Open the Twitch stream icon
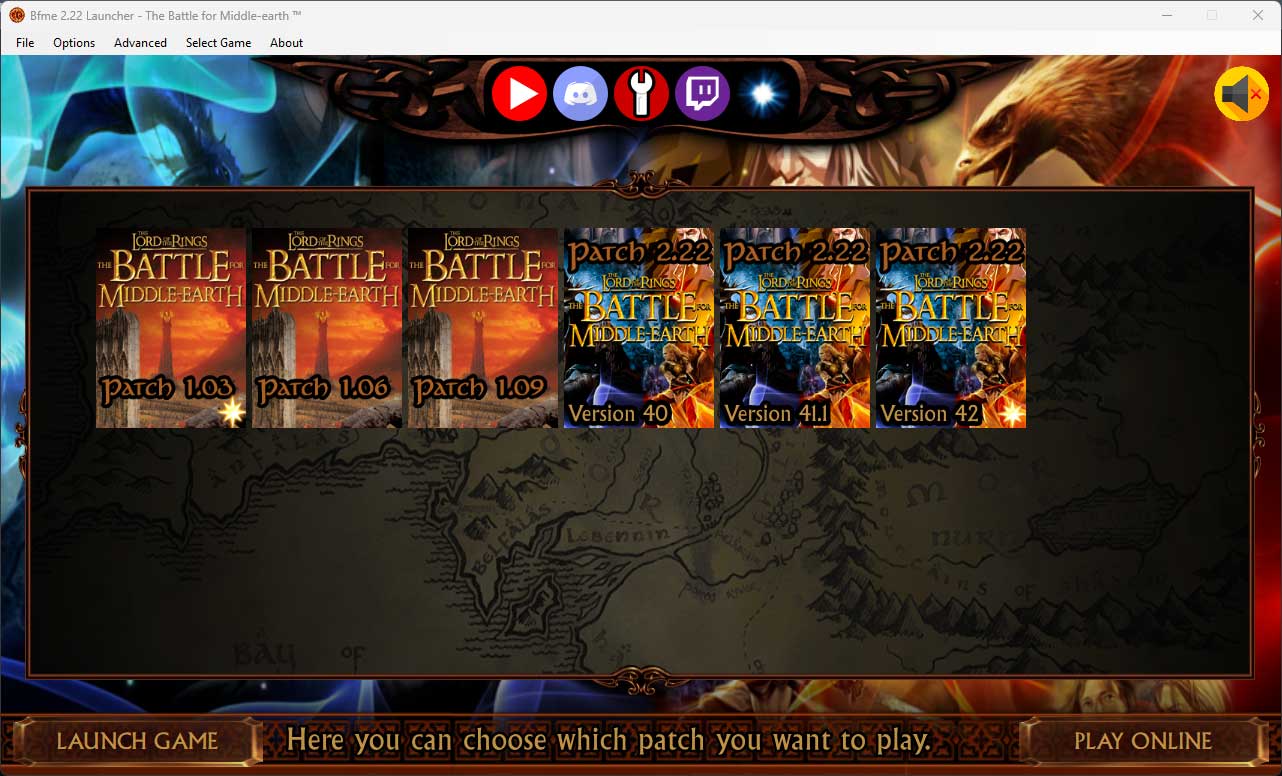The width and height of the screenshot is (1282, 776). (702, 94)
